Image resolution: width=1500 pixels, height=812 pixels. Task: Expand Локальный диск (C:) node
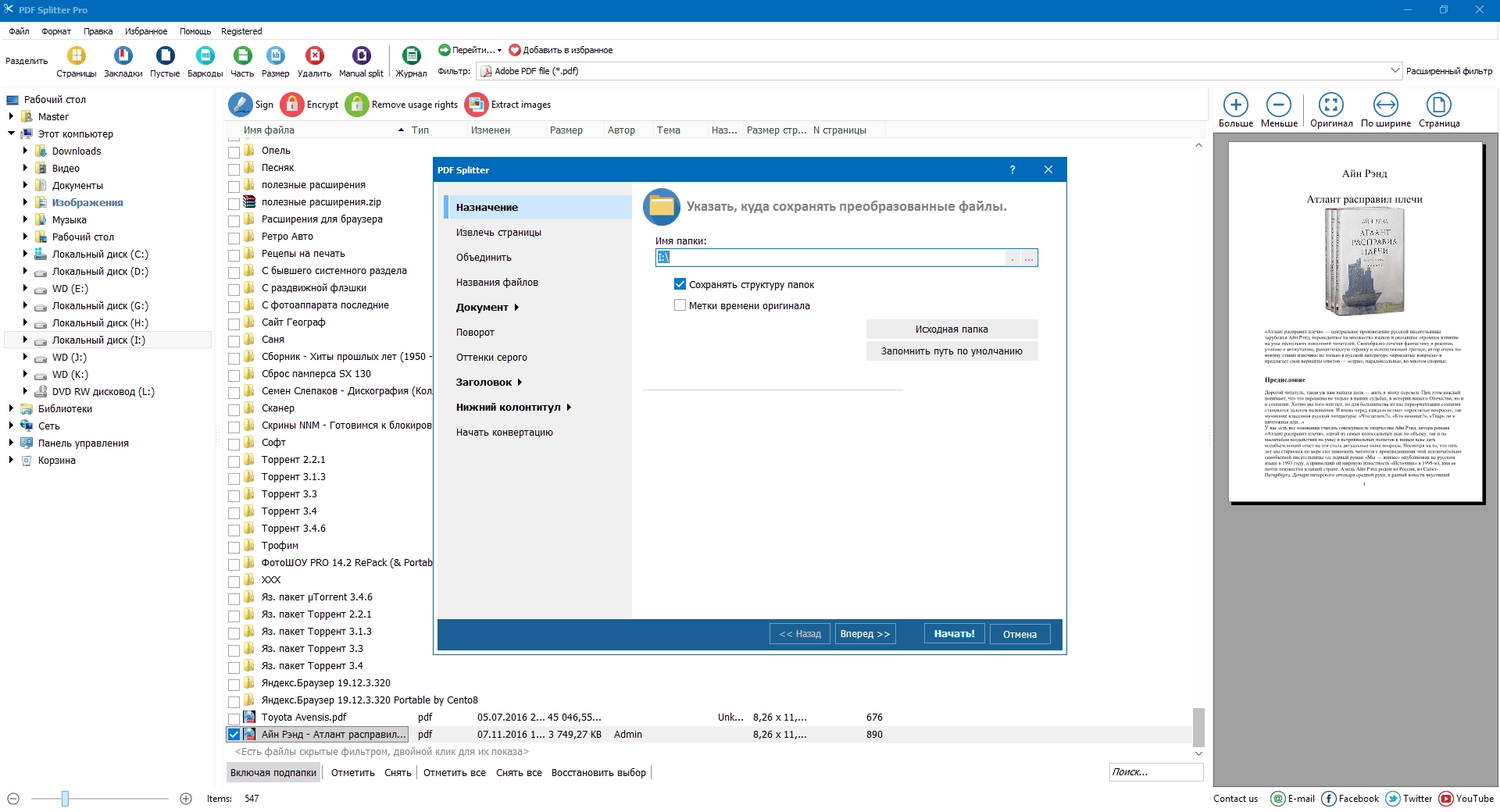25,254
